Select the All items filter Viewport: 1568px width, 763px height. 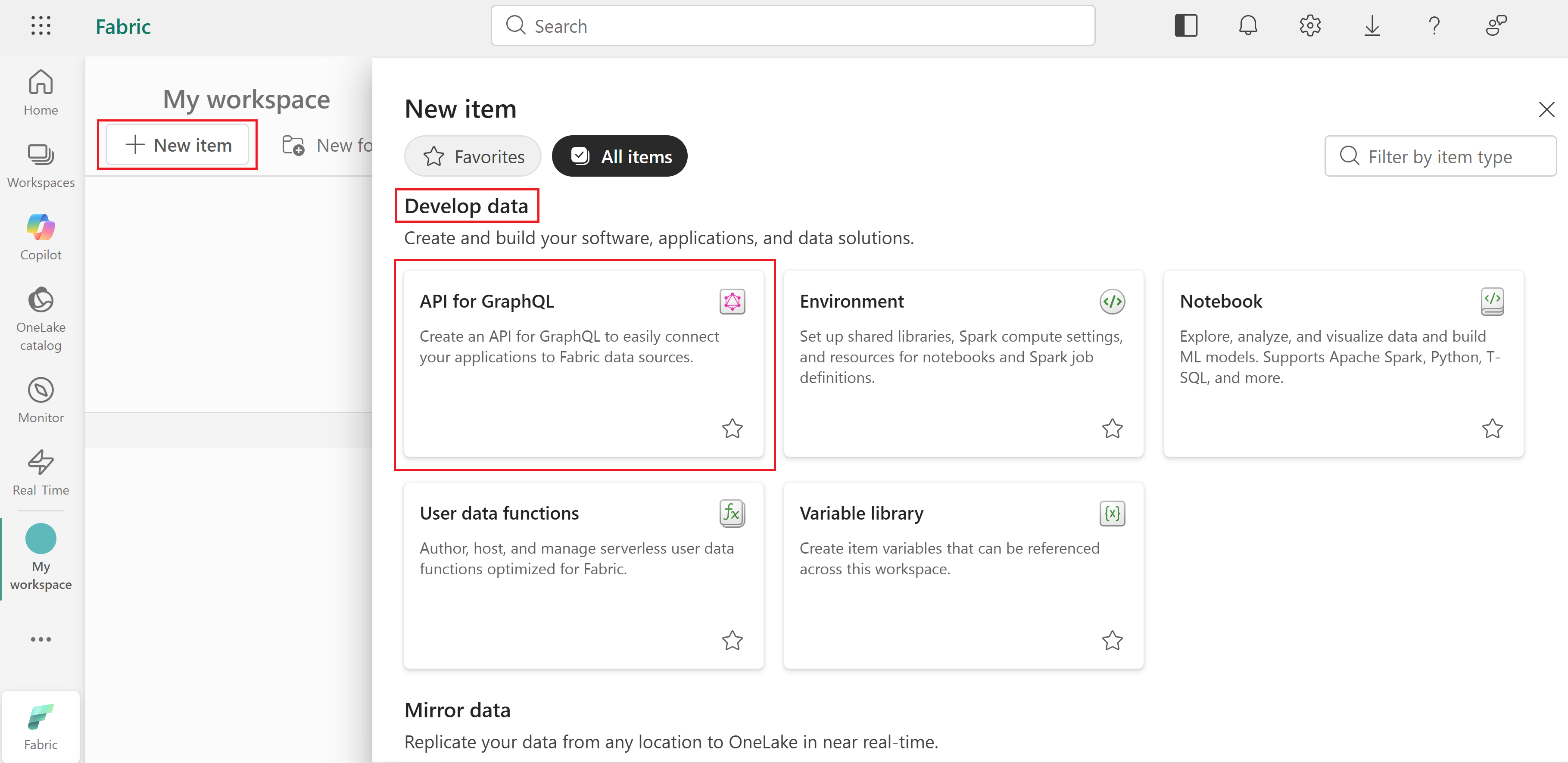(620, 156)
